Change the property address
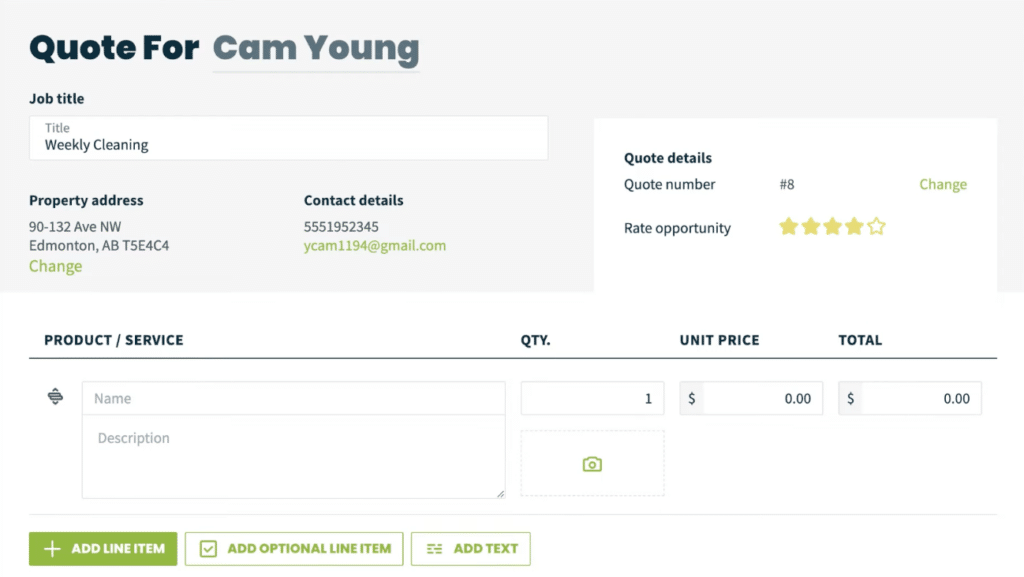Screen dimensions: 1024x577 pos(56,266)
